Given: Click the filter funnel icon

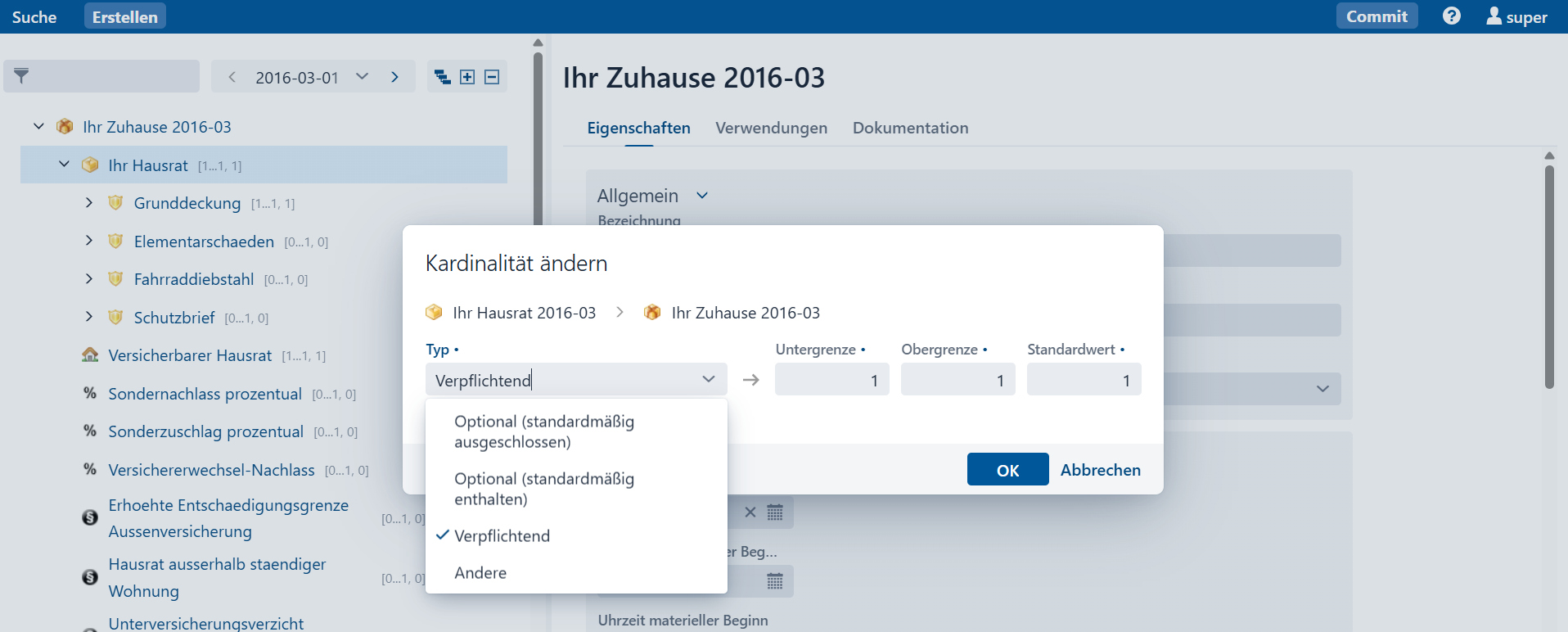Looking at the screenshot, I should pos(22,76).
